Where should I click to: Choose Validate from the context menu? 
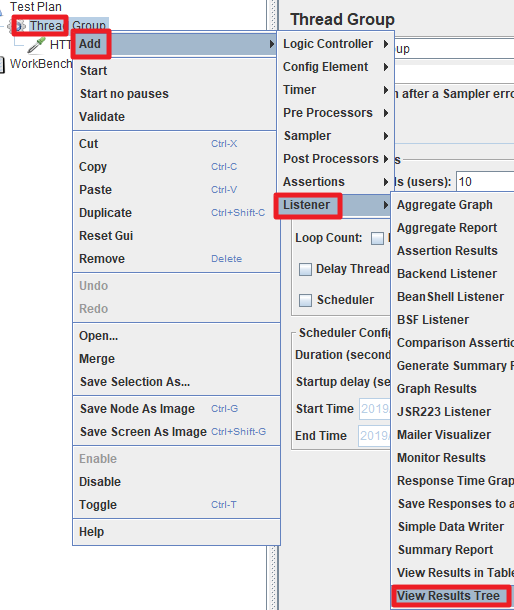click(175, 117)
